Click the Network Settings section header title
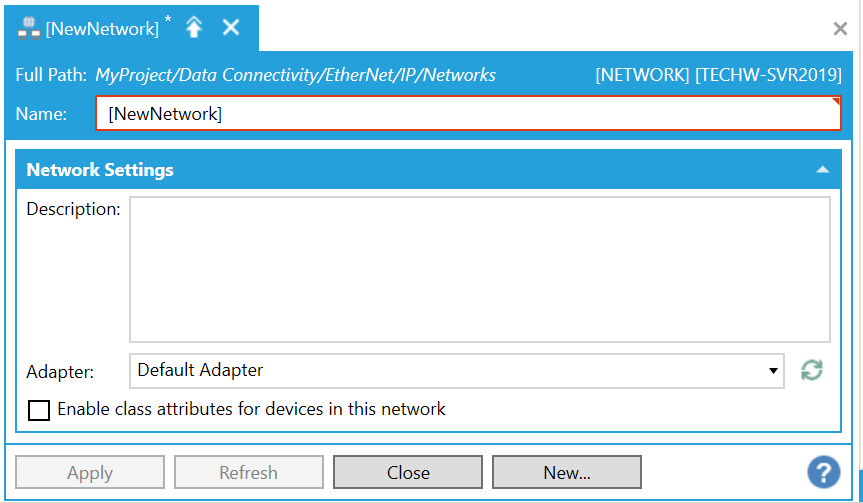863x503 pixels. pos(100,170)
